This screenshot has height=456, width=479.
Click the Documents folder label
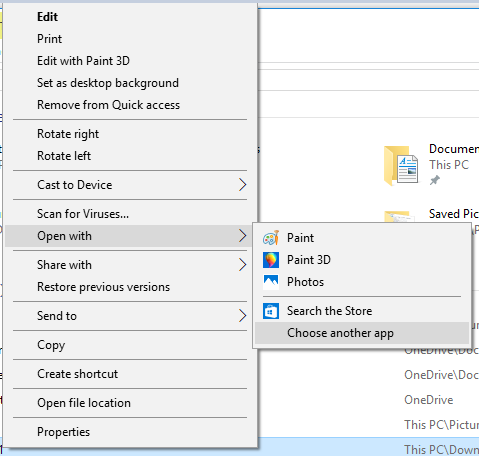454,149
